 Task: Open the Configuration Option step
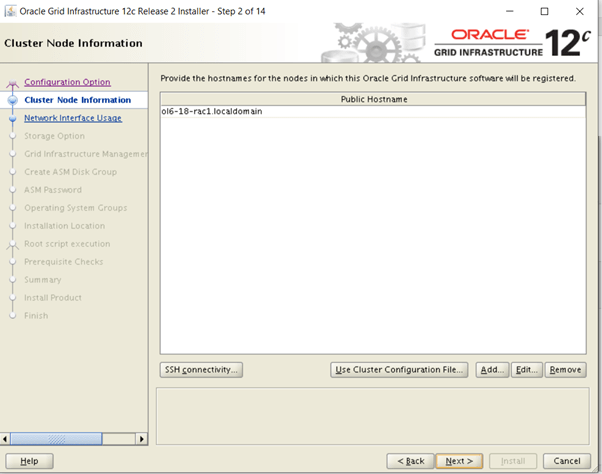coord(67,82)
